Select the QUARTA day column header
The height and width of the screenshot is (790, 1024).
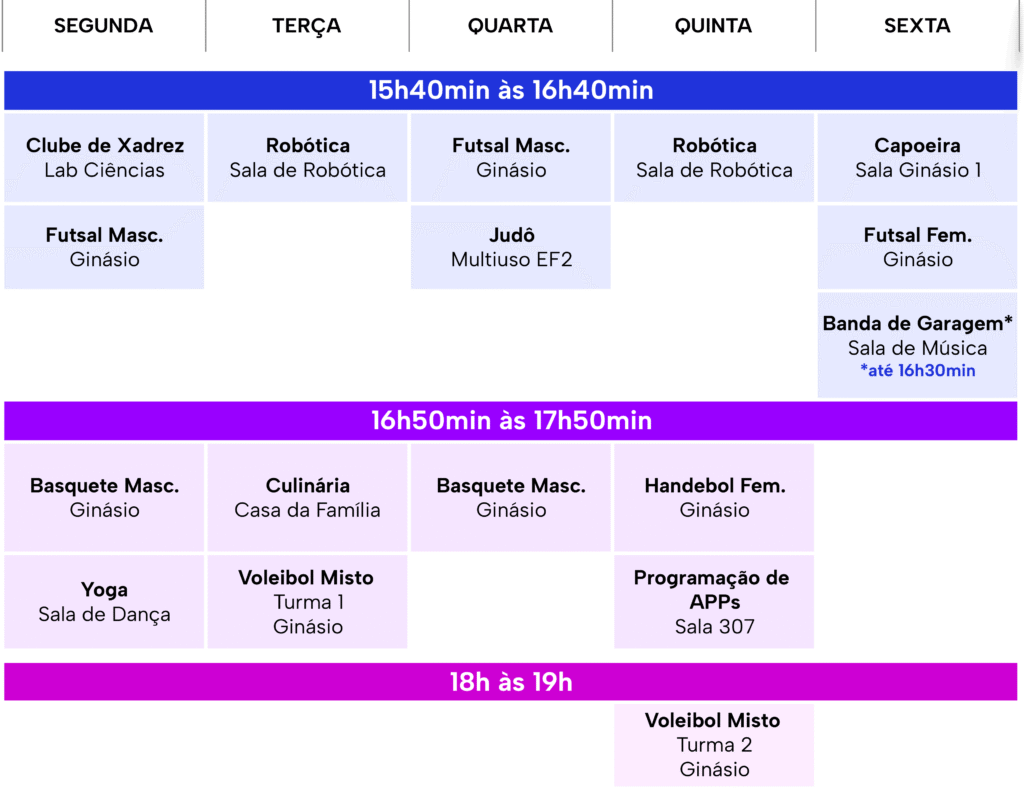tap(511, 25)
